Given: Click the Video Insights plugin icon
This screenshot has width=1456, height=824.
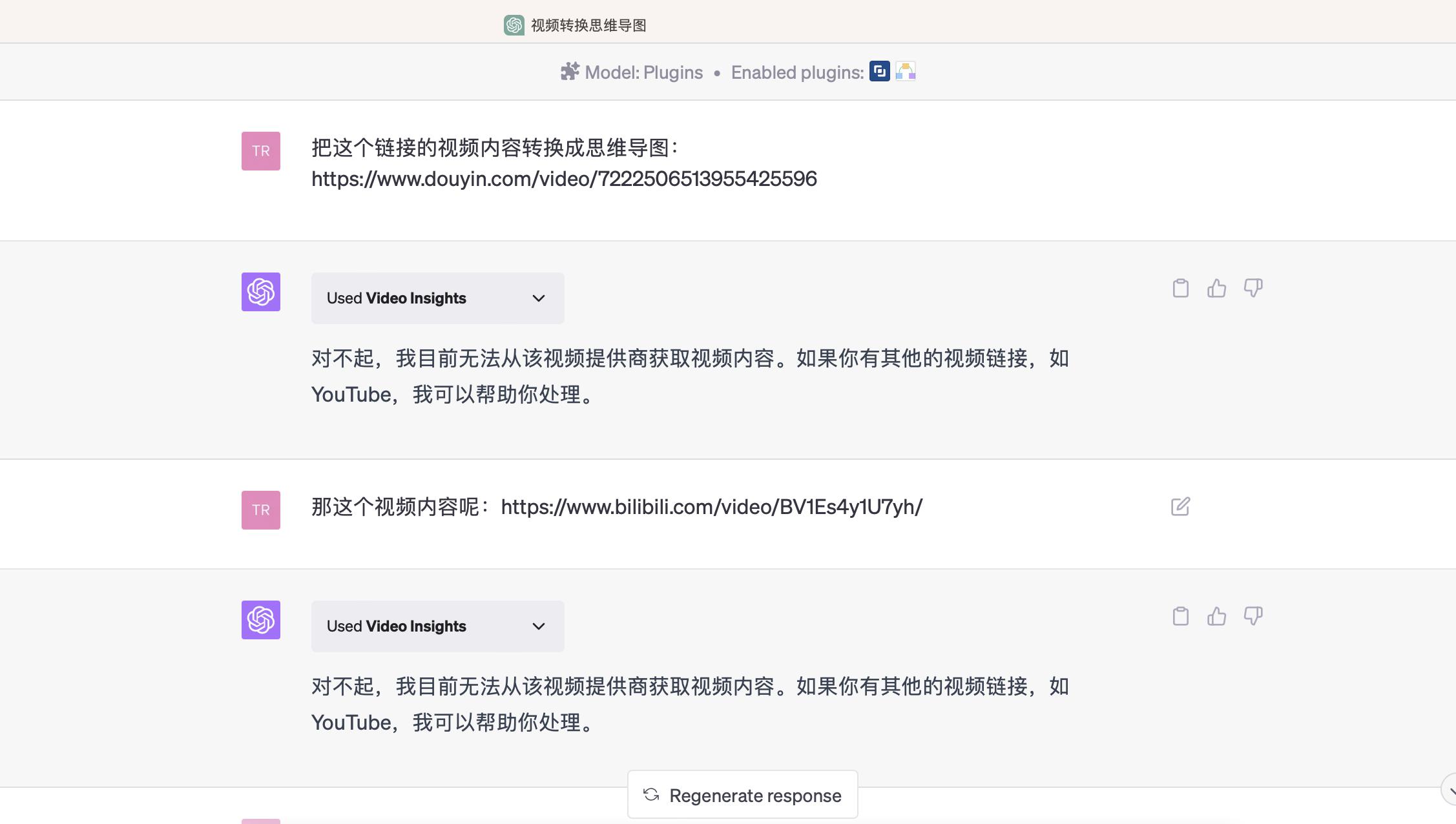Looking at the screenshot, I should pyautogui.click(x=879, y=72).
